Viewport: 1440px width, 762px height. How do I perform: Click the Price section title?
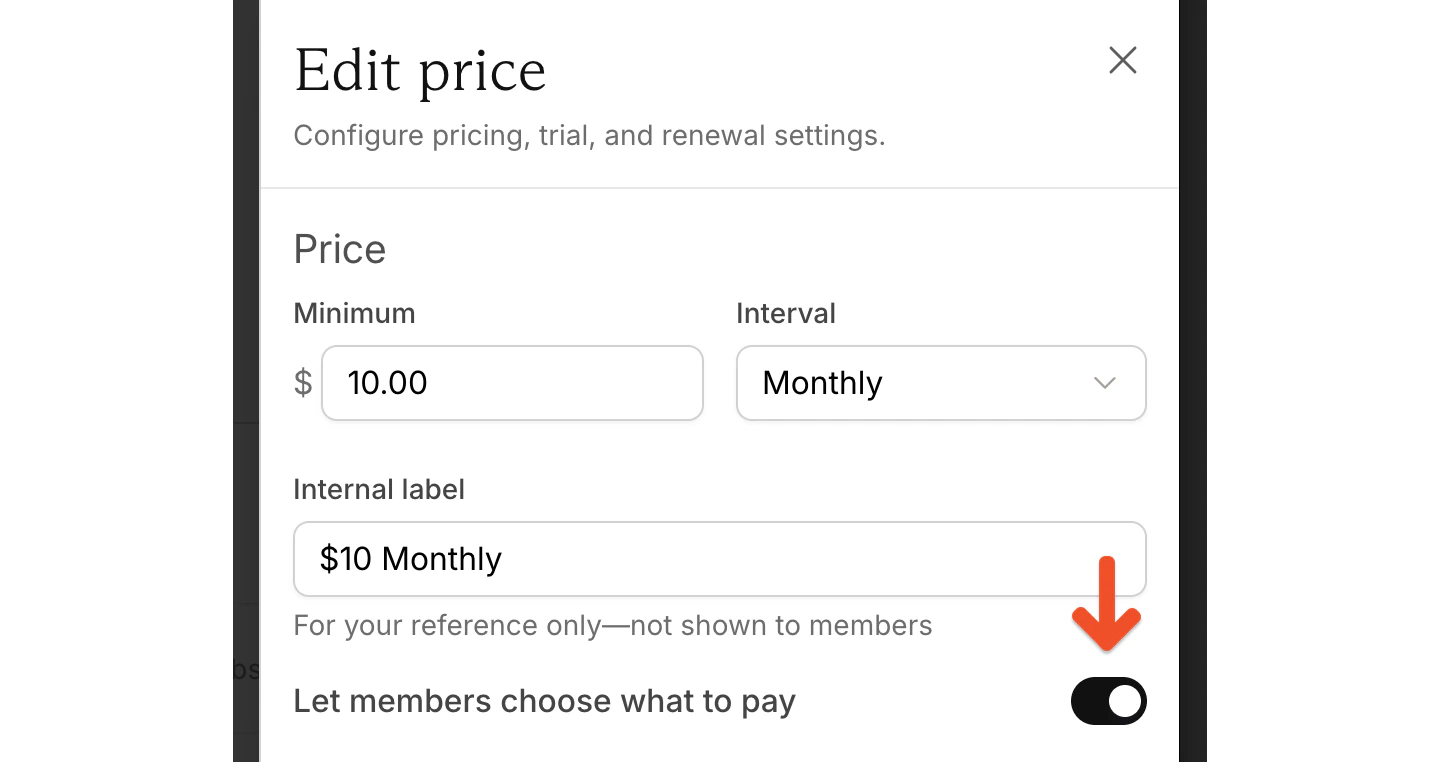click(x=339, y=249)
